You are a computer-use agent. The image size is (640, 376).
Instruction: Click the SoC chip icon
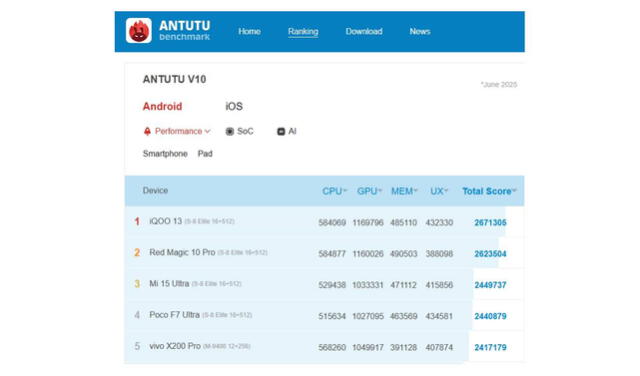tap(230, 131)
